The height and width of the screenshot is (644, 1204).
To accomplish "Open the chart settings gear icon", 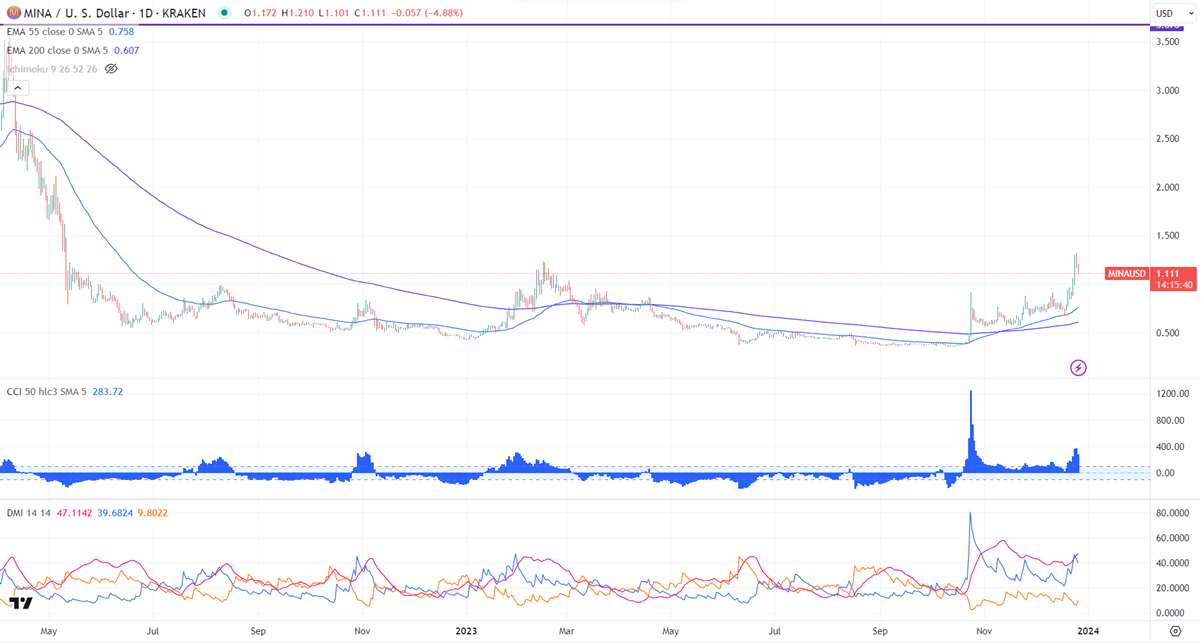I will pos(1176,631).
